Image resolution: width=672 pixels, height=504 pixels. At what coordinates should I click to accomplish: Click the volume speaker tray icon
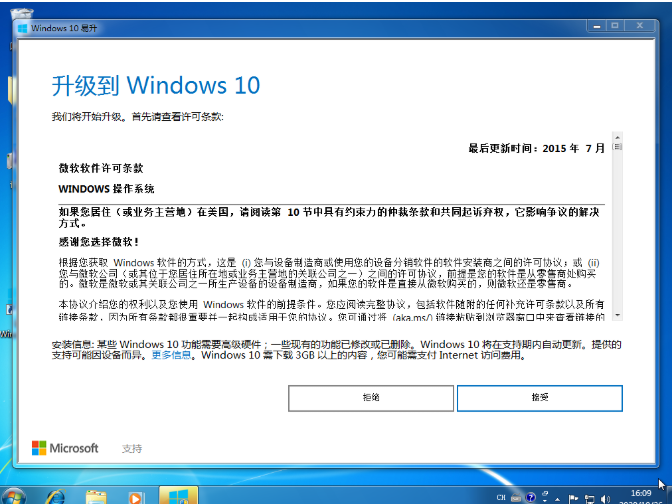pos(606,496)
